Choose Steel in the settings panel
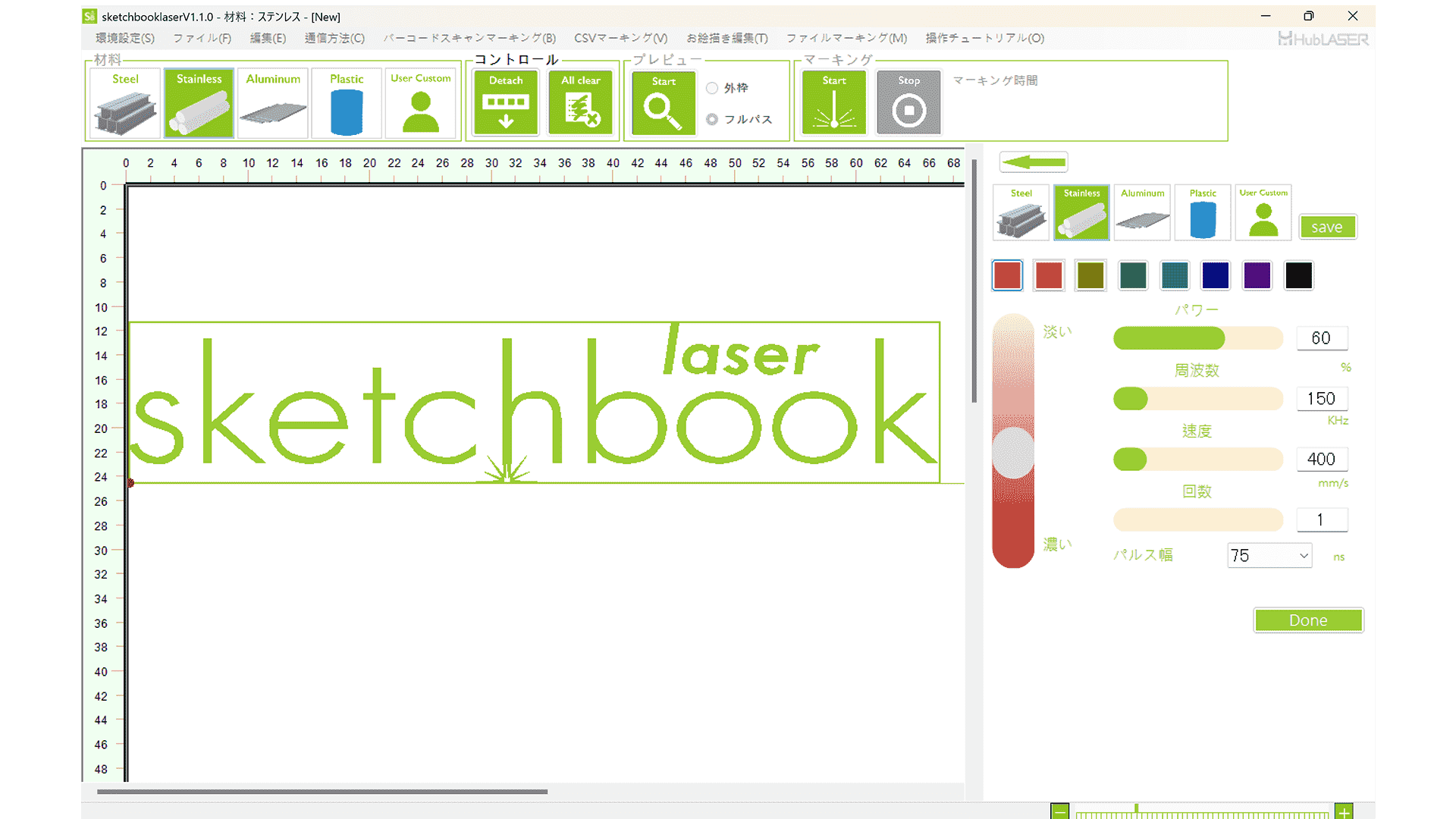The height and width of the screenshot is (819, 1456). coord(1021,212)
